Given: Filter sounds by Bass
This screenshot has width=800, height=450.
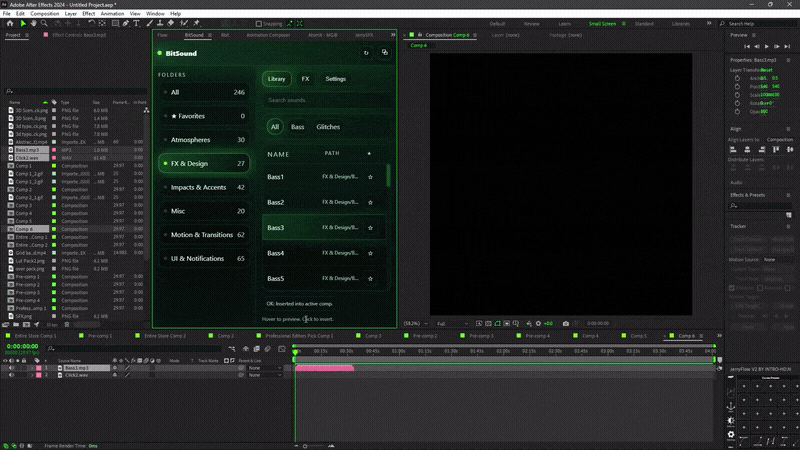Looking at the screenshot, I should tap(297, 127).
